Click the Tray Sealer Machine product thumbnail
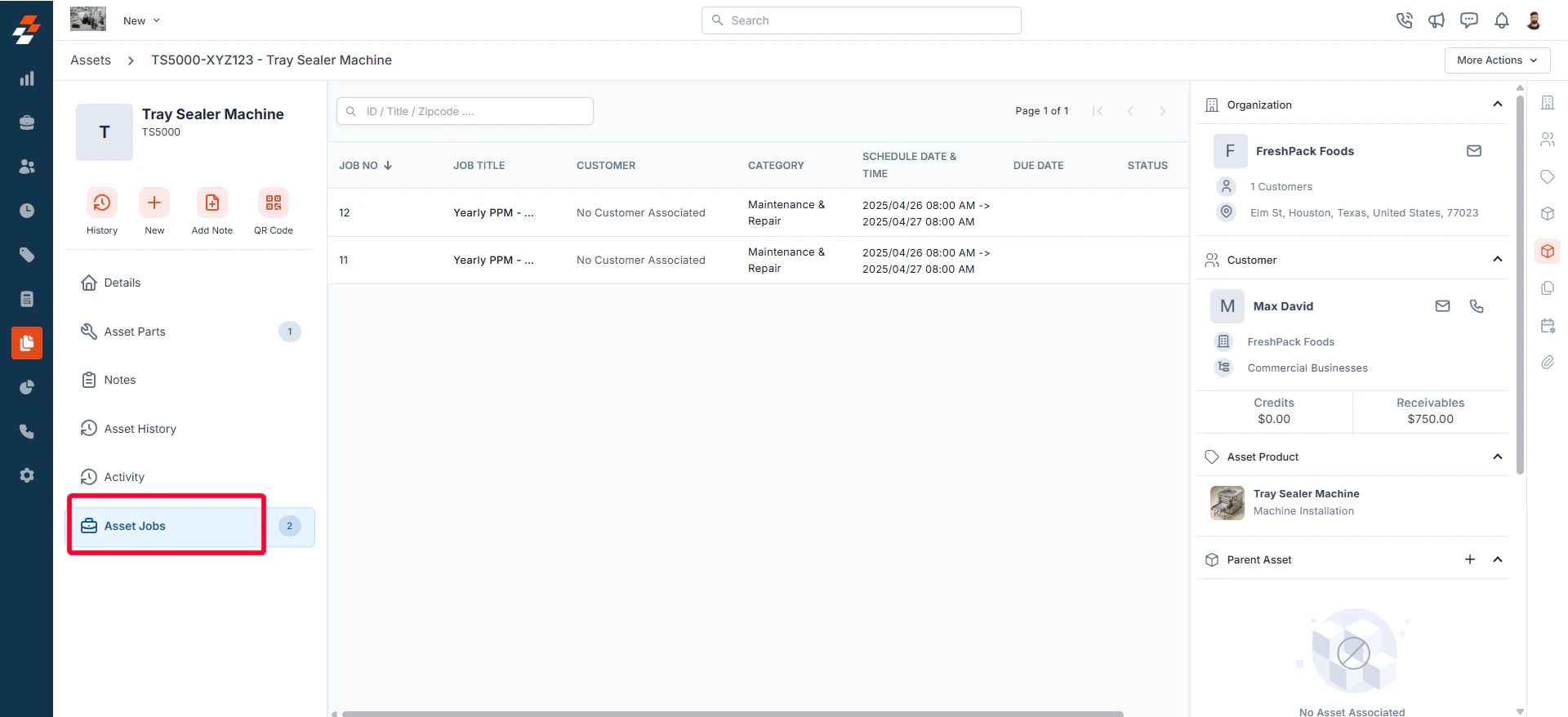The image size is (1568, 717). point(1227,503)
